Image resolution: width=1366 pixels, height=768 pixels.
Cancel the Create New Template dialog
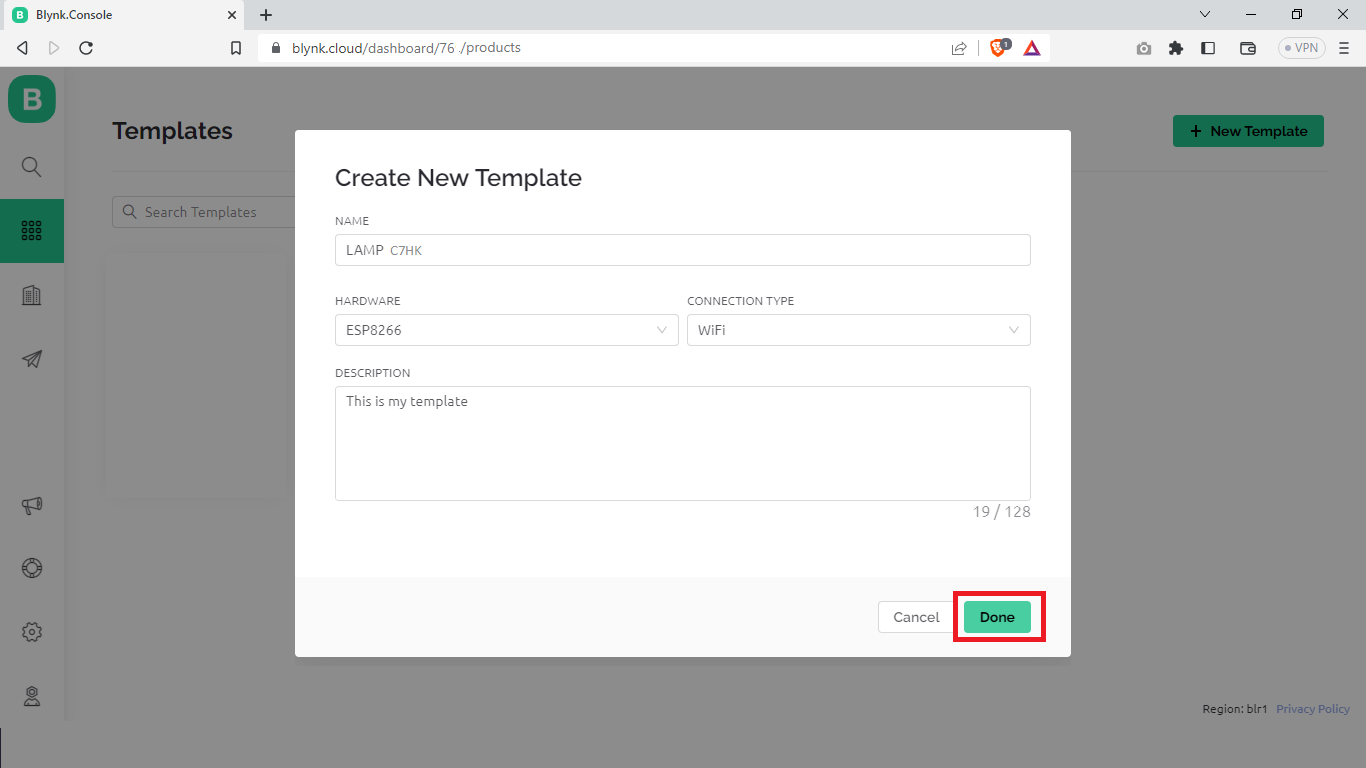point(916,617)
